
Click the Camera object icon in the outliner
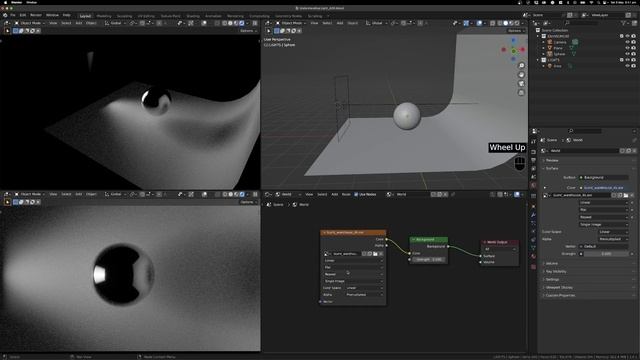pos(550,42)
